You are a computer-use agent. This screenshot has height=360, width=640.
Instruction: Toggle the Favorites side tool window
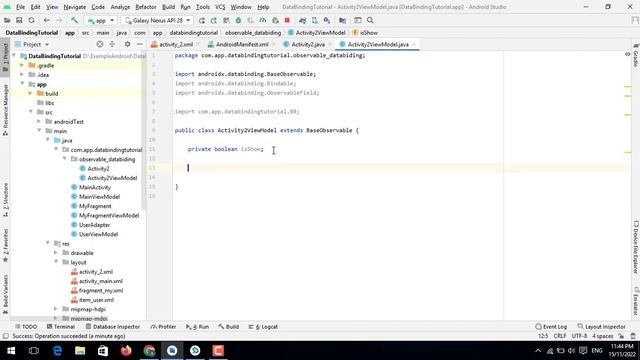[x=5, y=245]
